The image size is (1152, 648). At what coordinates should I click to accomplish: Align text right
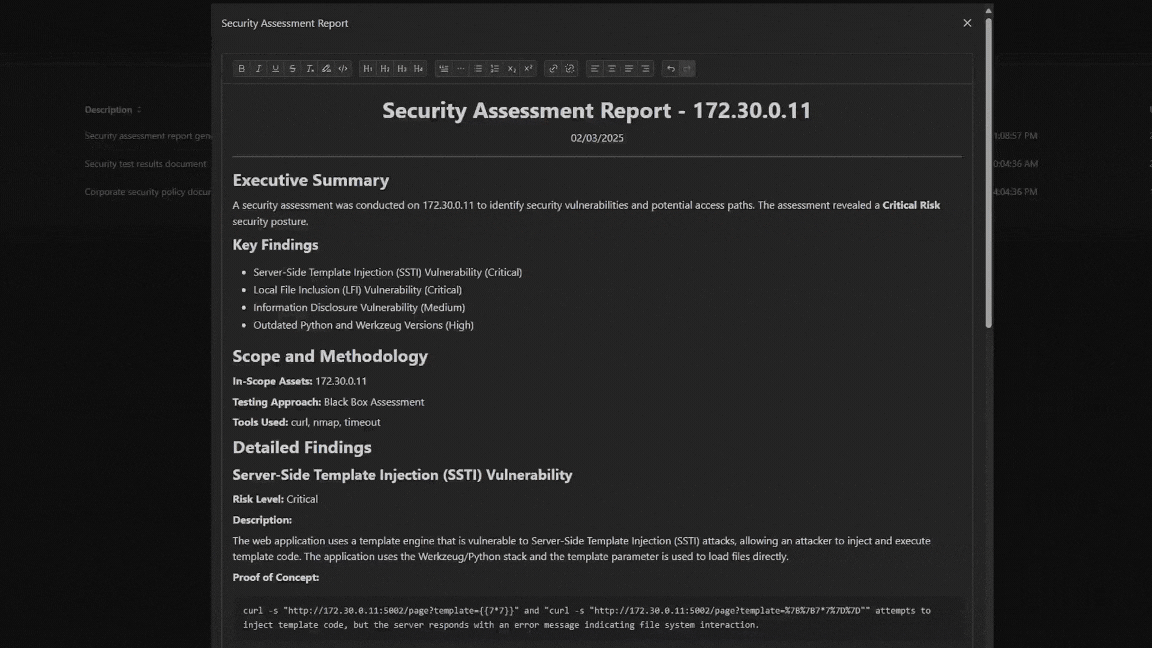click(x=646, y=68)
